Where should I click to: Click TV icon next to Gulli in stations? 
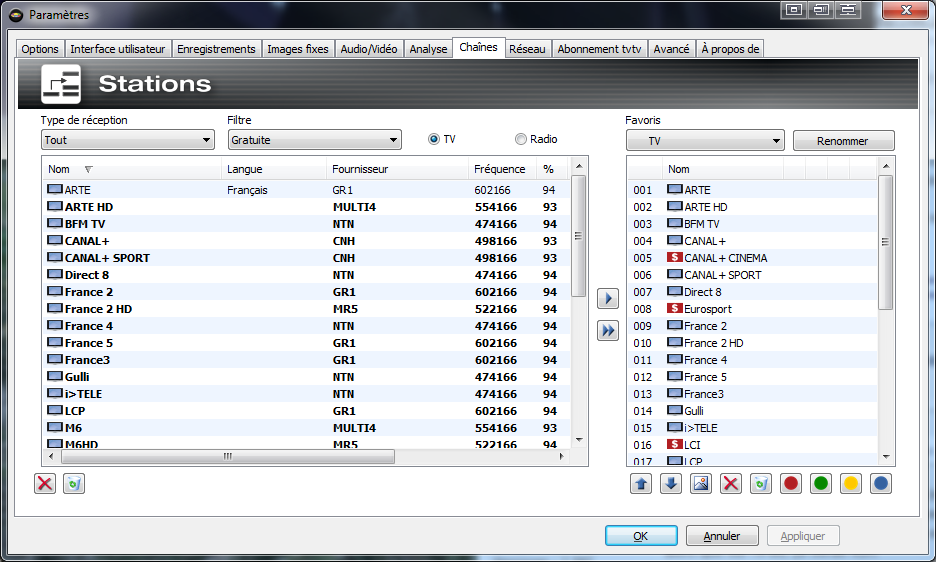pos(55,376)
